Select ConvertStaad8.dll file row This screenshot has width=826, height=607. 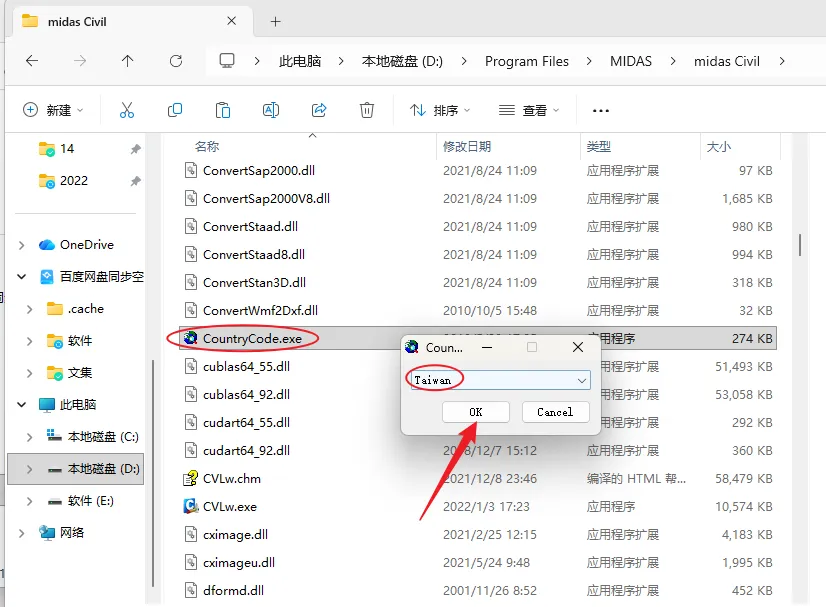click(478, 254)
